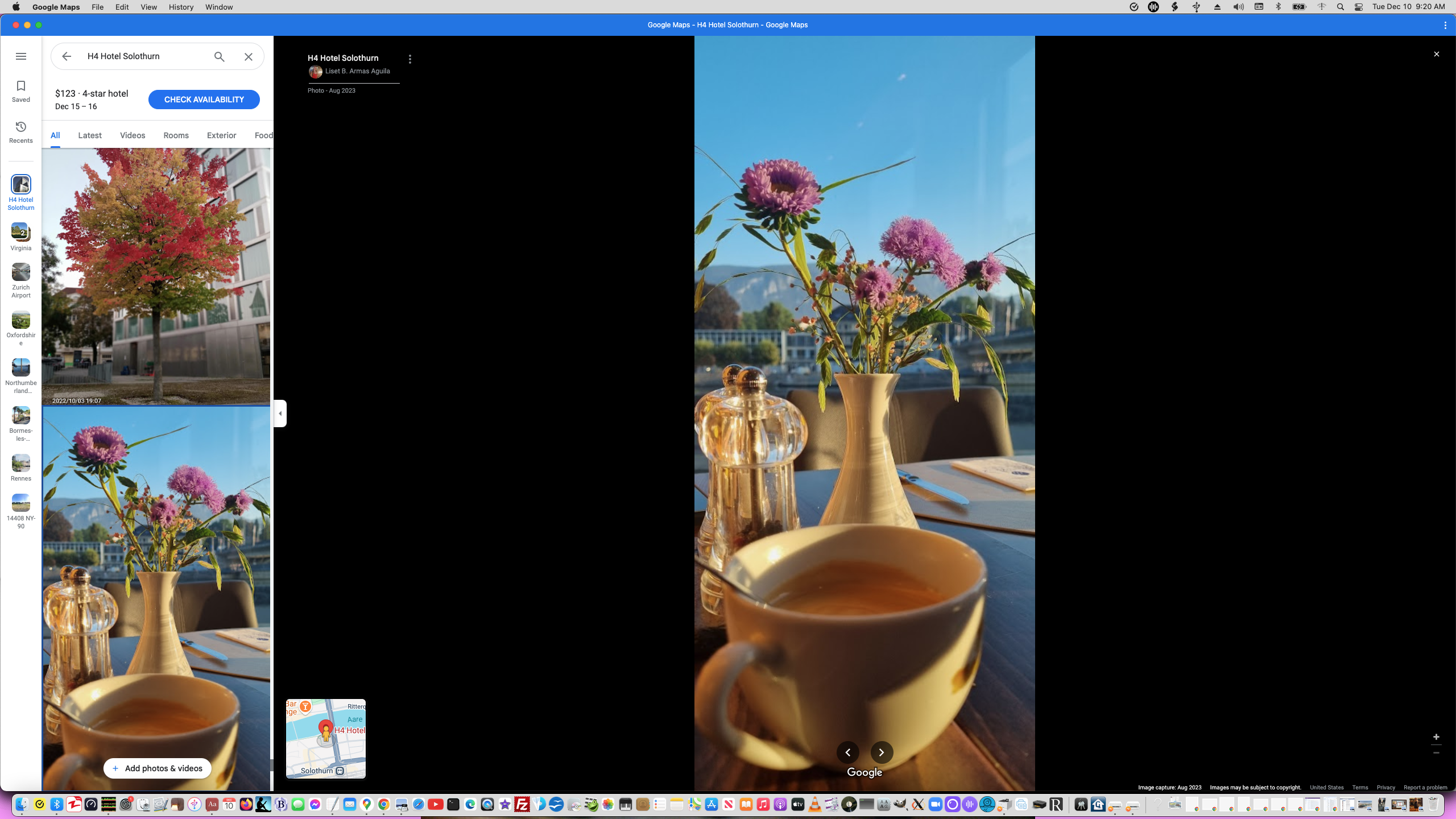The width and height of the screenshot is (1456, 819).
Task: Clear the search field with the X icon
Action: coord(248,56)
